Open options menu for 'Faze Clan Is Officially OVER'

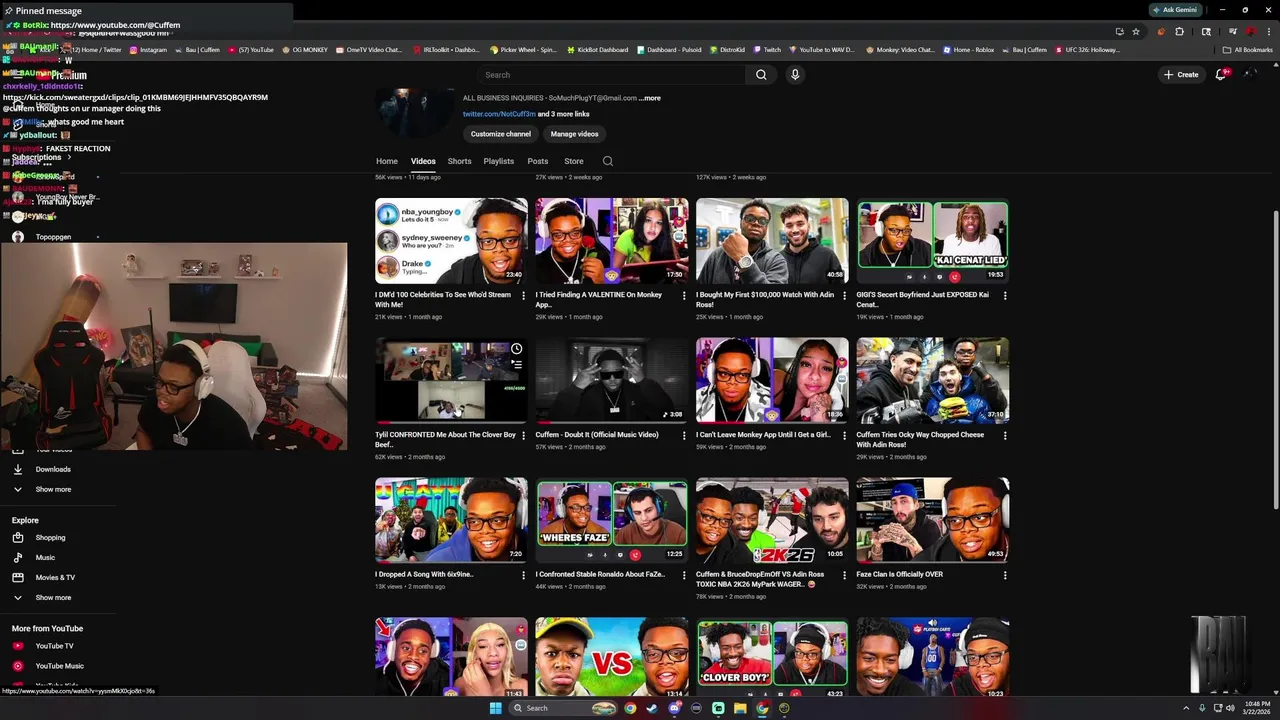coord(1005,575)
